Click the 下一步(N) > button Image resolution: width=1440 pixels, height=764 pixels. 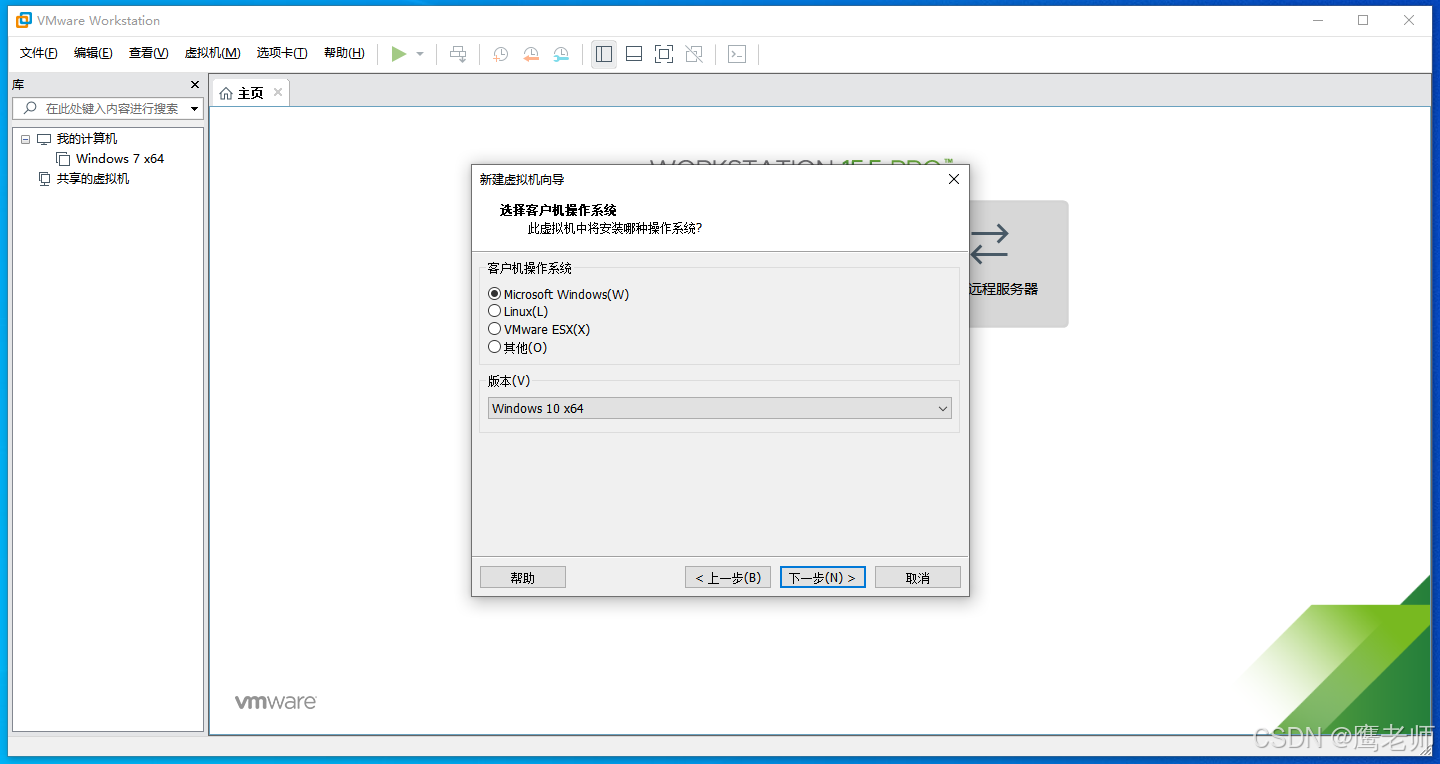pyautogui.click(x=823, y=577)
